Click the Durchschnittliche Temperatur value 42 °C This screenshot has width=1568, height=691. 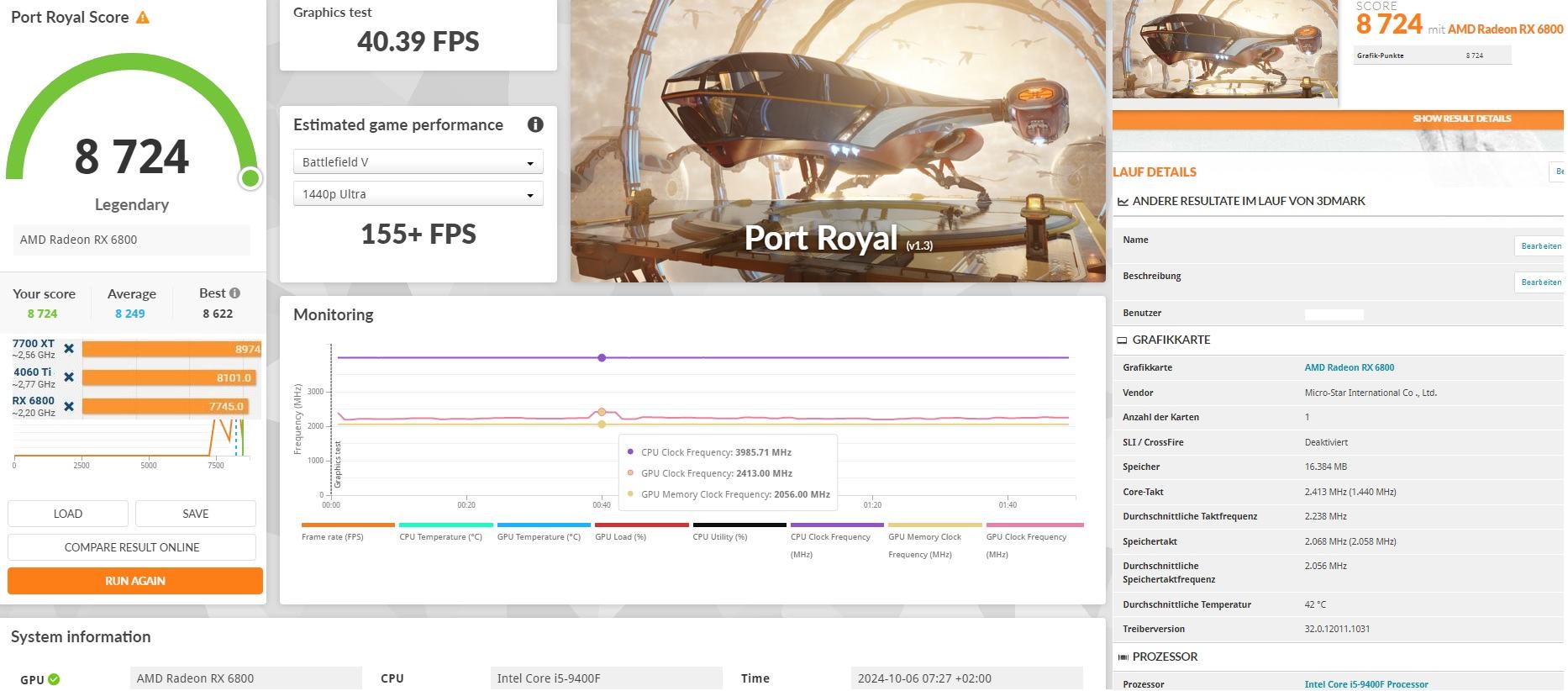click(1315, 604)
